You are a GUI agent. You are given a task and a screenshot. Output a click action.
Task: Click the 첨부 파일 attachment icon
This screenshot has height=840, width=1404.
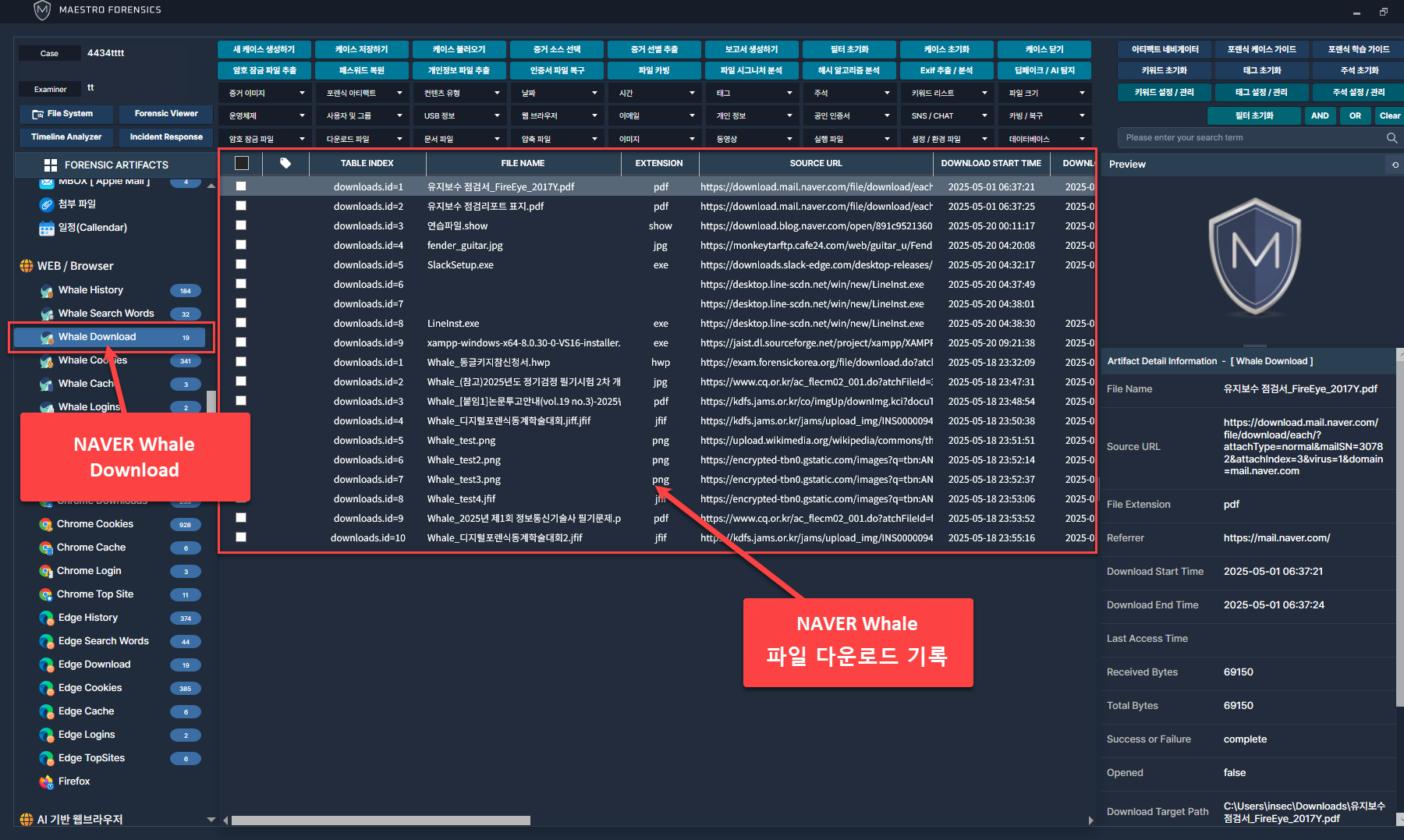[47, 204]
